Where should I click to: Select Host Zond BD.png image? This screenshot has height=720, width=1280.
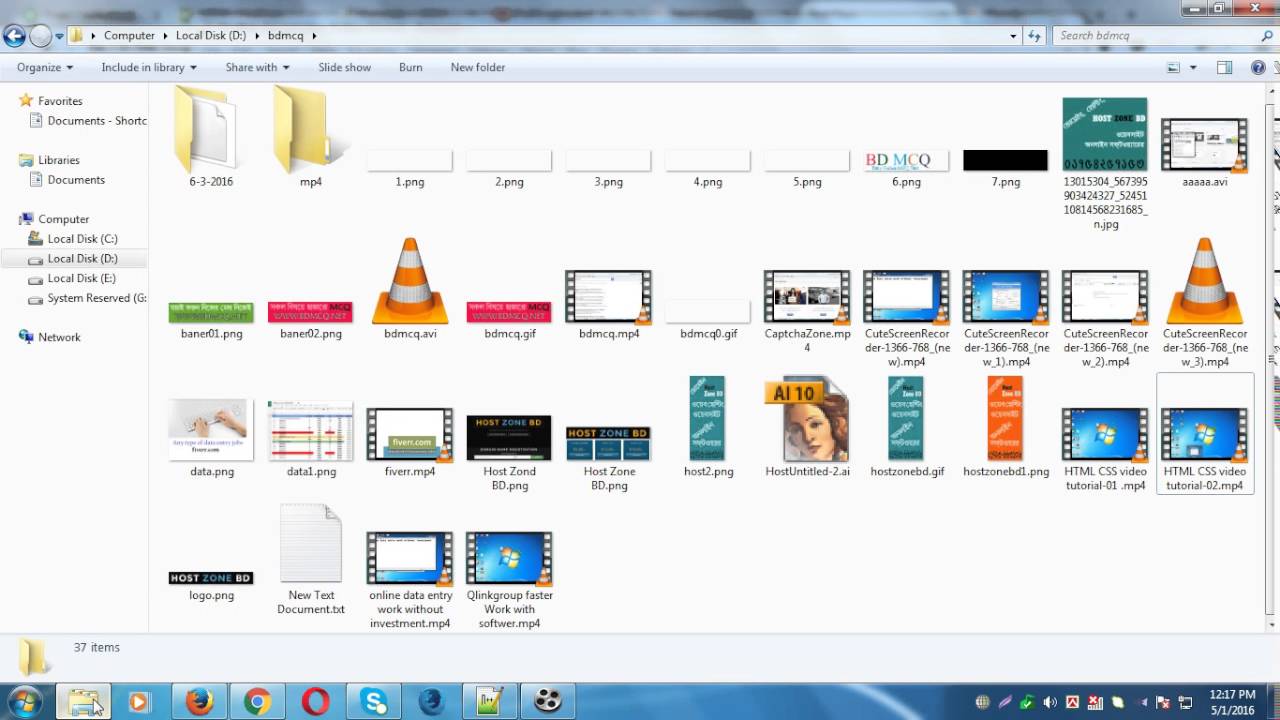[509, 453]
